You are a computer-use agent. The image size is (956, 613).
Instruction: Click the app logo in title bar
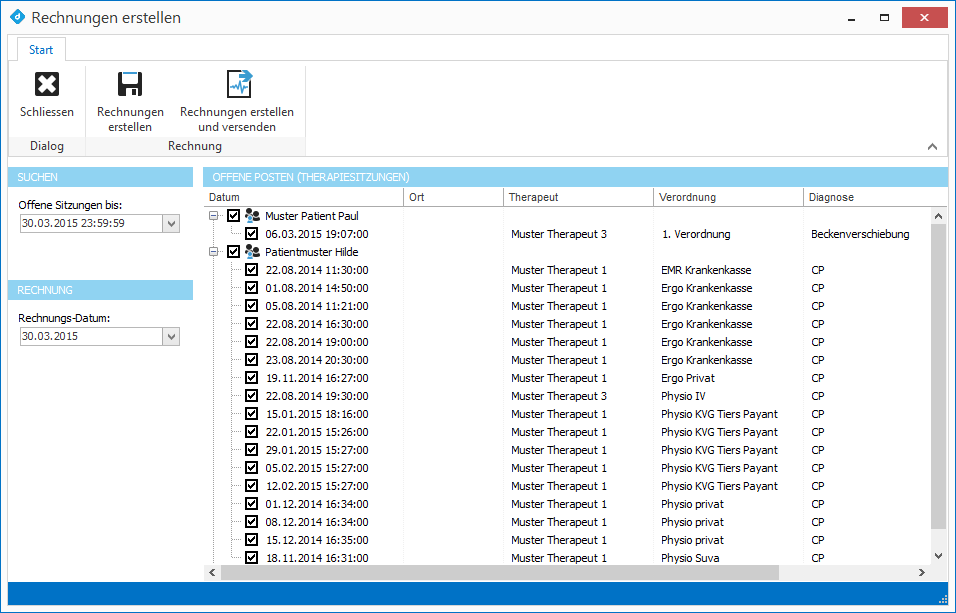tap(17, 17)
